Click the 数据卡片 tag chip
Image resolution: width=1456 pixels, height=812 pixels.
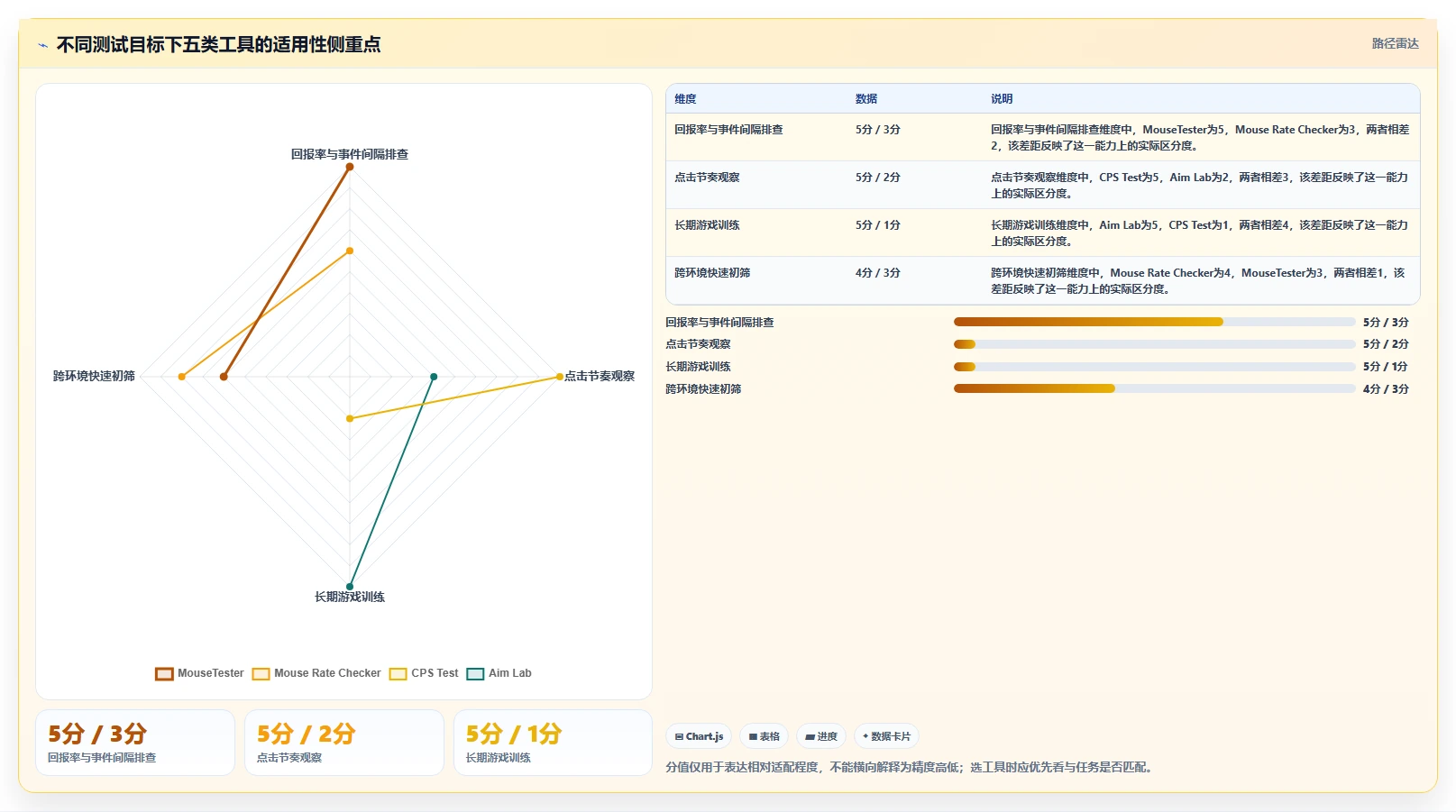pyautogui.click(x=886, y=736)
